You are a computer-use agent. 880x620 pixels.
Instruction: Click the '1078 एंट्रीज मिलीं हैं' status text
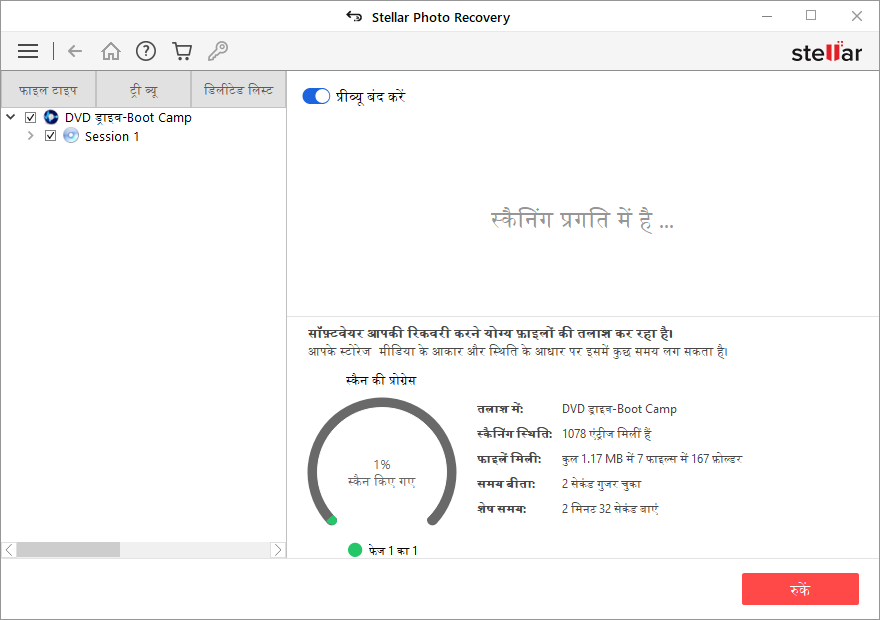607,433
